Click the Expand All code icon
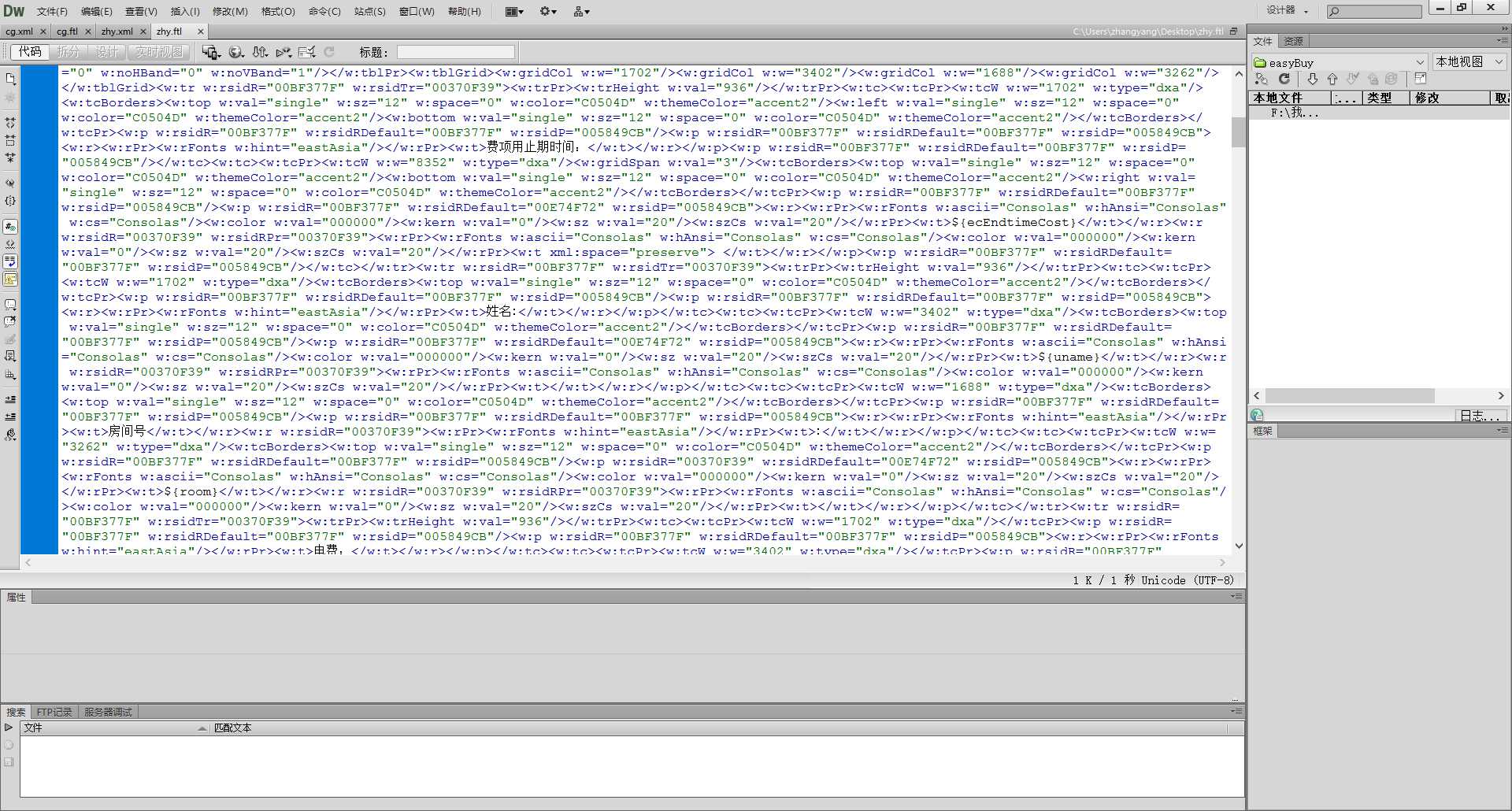The image size is (1512, 811). (x=10, y=157)
